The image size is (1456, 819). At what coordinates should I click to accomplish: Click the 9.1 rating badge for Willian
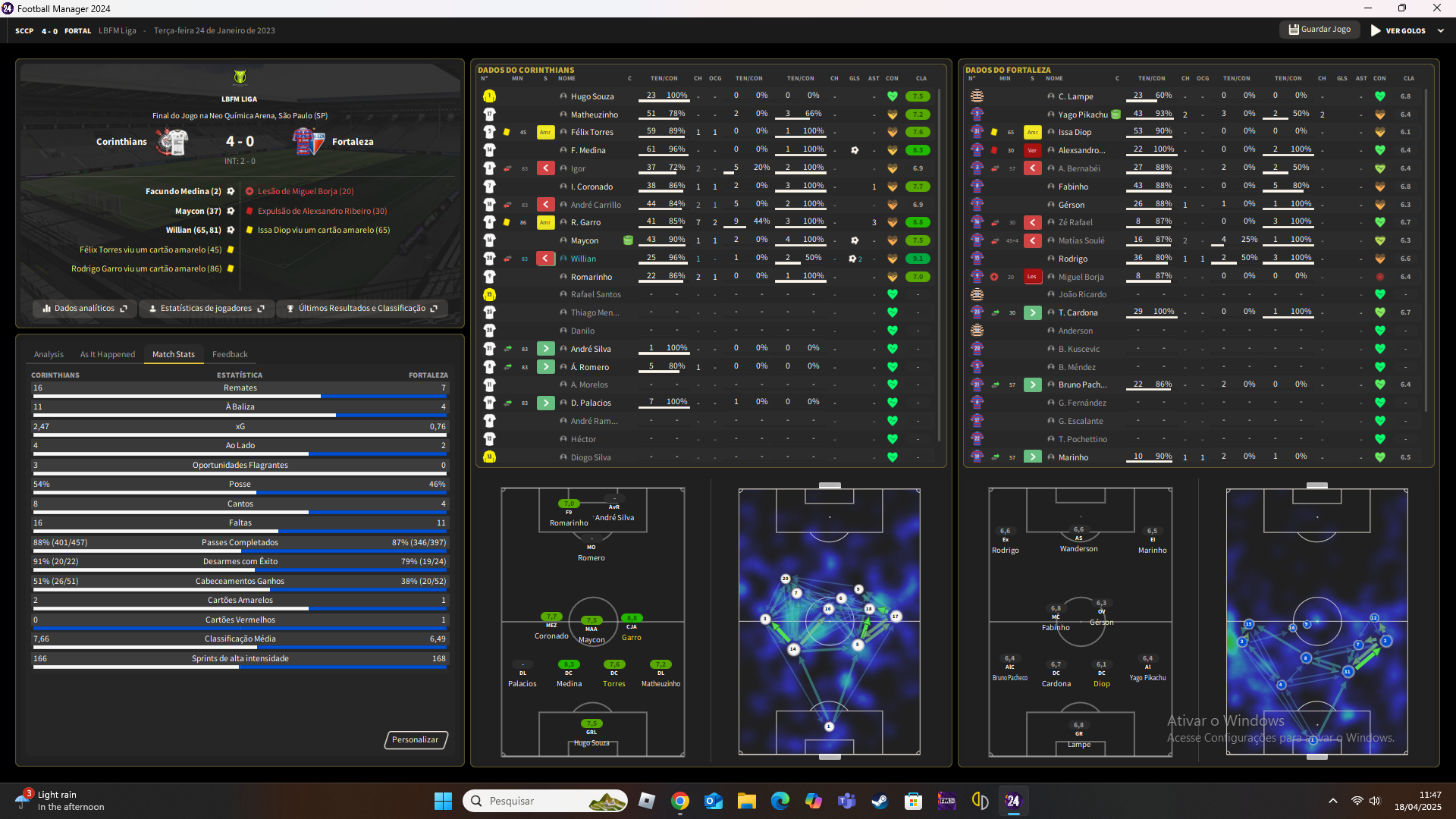pos(918,259)
